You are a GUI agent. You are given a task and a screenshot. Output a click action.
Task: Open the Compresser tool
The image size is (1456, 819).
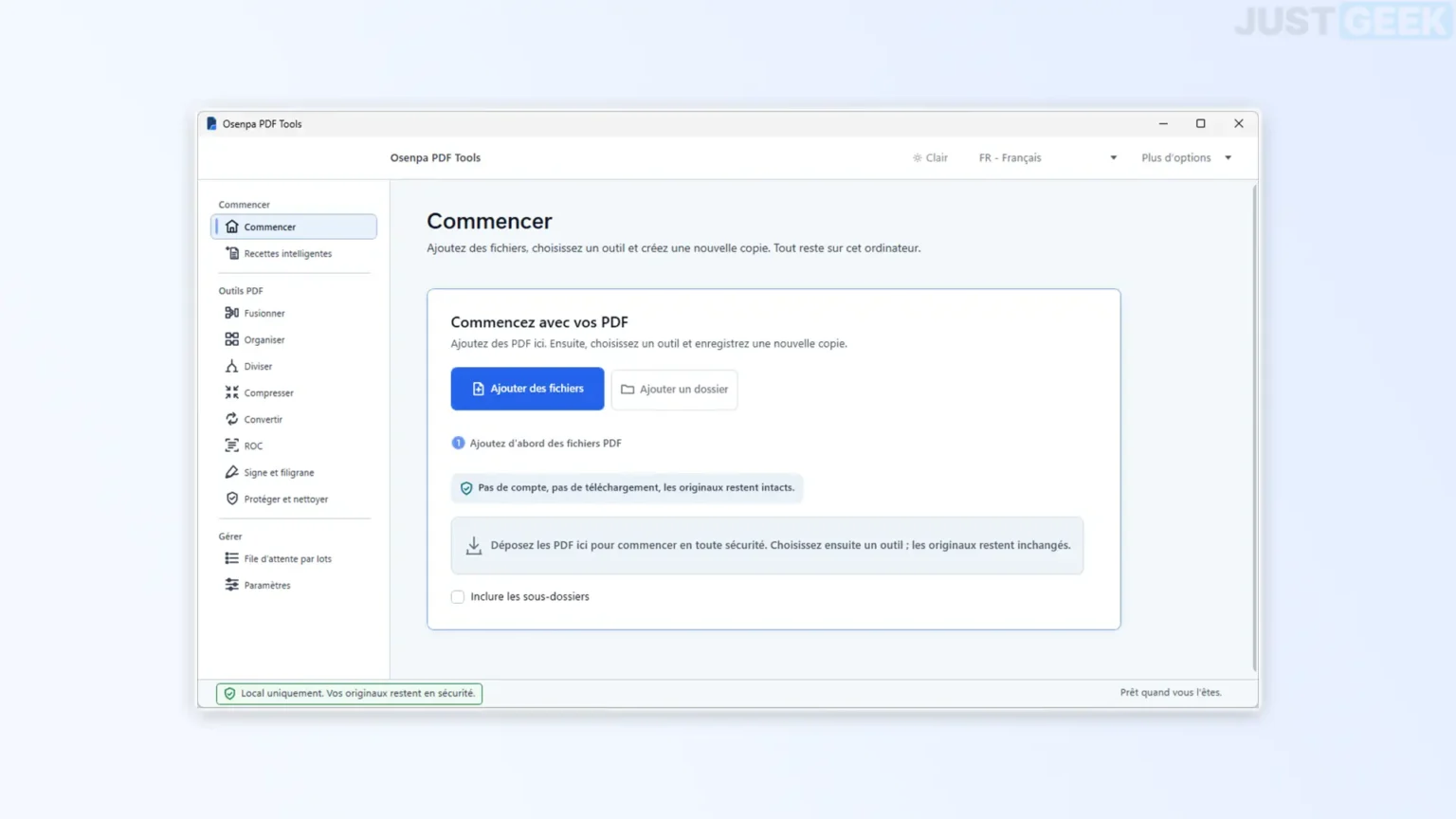pos(294,392)
